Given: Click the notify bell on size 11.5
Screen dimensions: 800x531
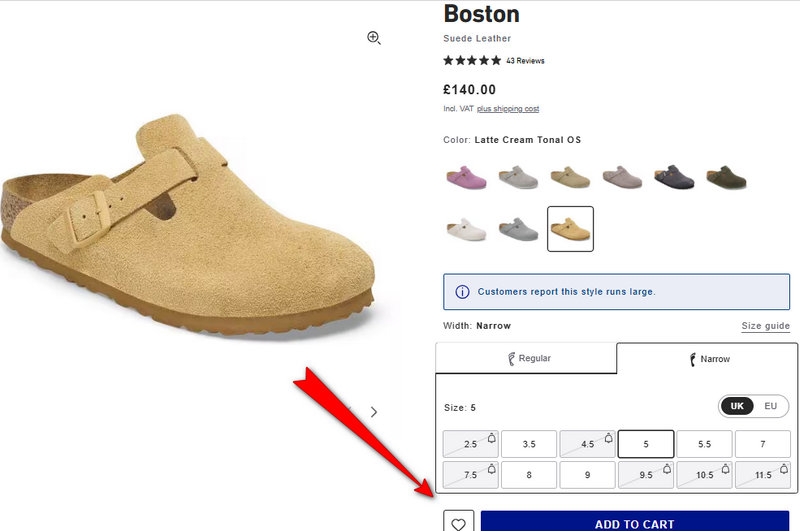Looking at the screenshot, I should (x=784, y=469).
